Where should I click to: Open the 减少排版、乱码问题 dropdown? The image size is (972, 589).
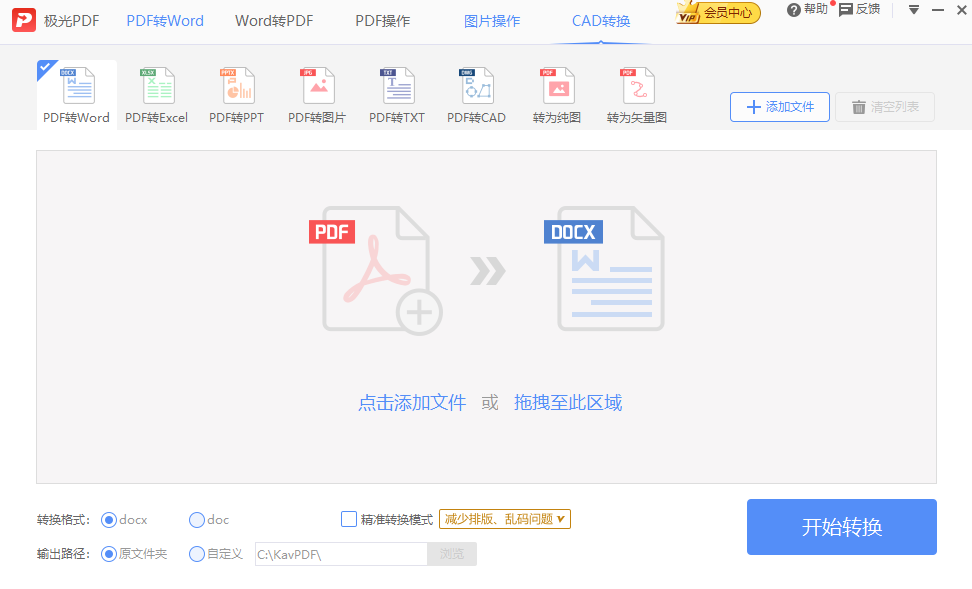coord(504,519)
